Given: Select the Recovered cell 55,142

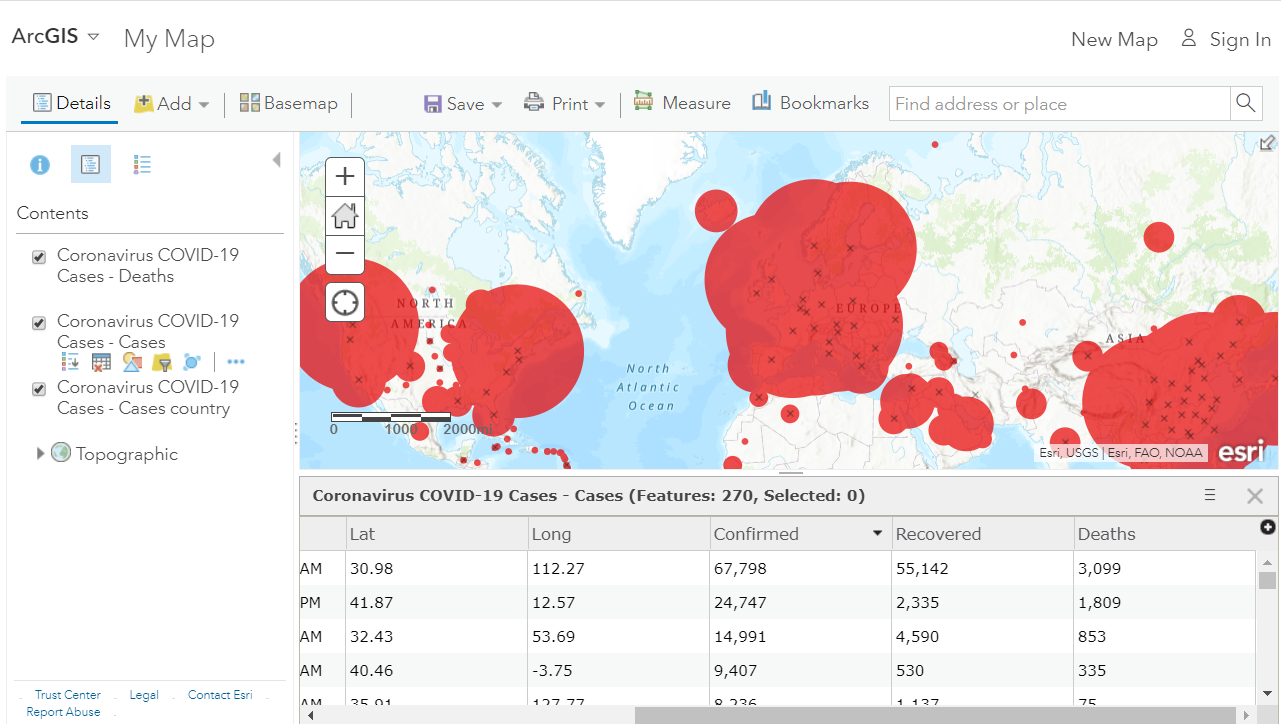Looking at the screenshot, I should click(983, 568).
